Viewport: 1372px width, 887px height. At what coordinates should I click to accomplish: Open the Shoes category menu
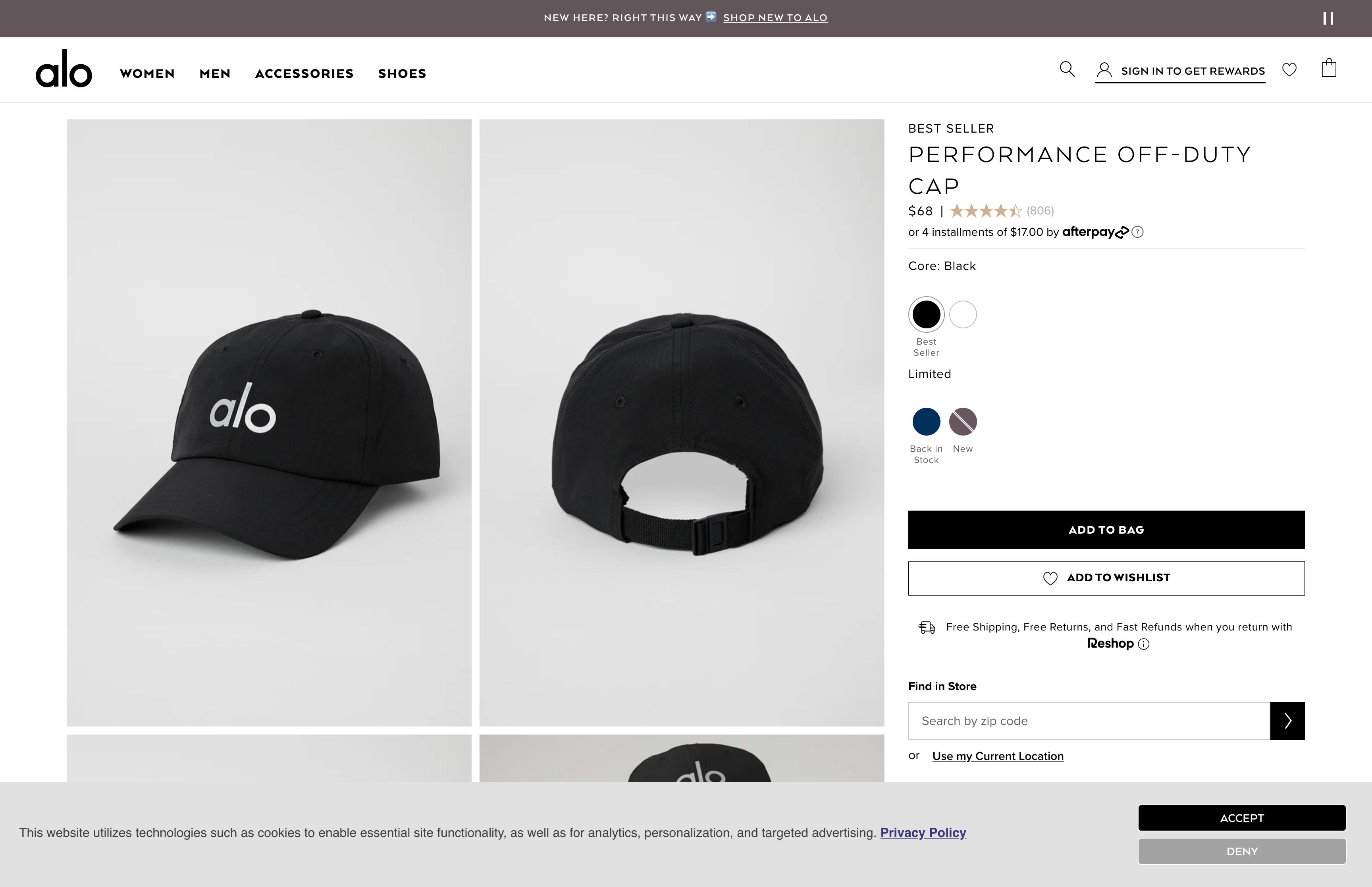pyautogui.click(x=402, y=73)
